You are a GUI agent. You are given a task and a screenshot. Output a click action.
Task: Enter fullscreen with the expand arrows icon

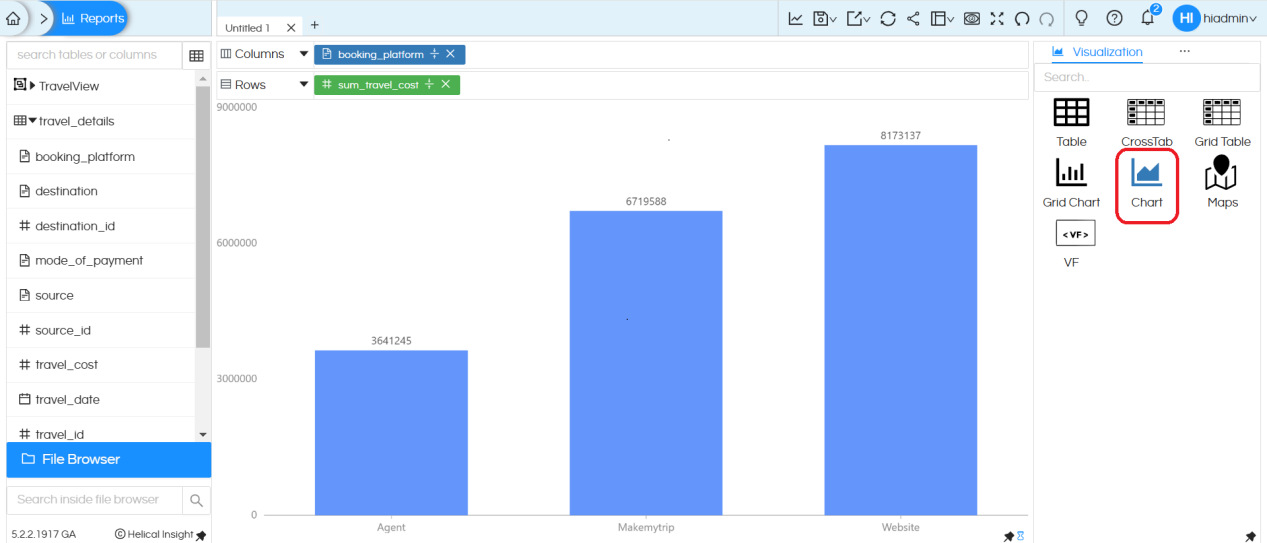point(997,18)
